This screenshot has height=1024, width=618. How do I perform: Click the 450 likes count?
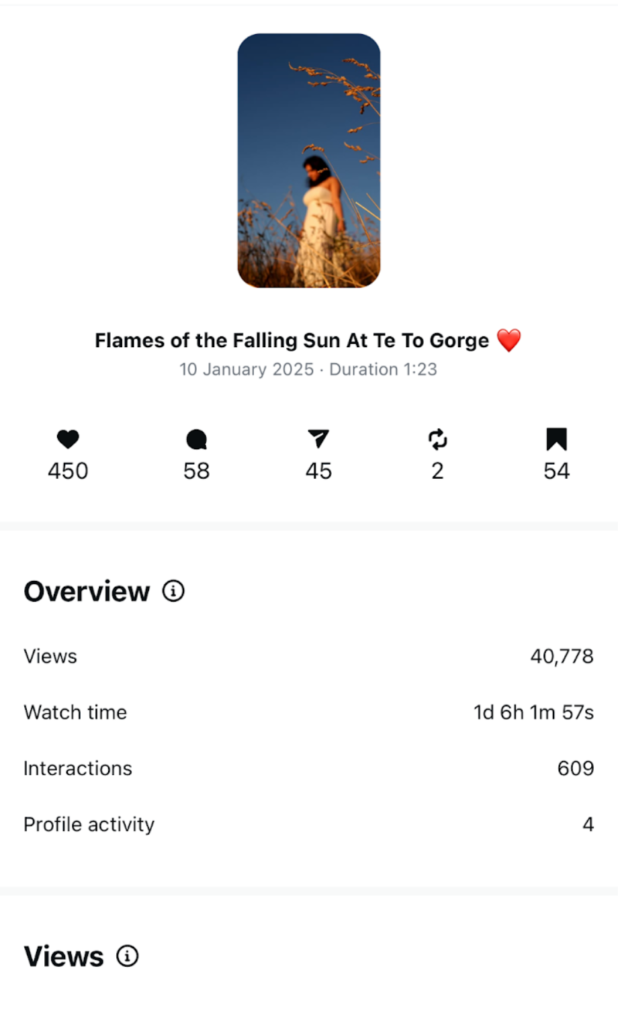(68, 471)
